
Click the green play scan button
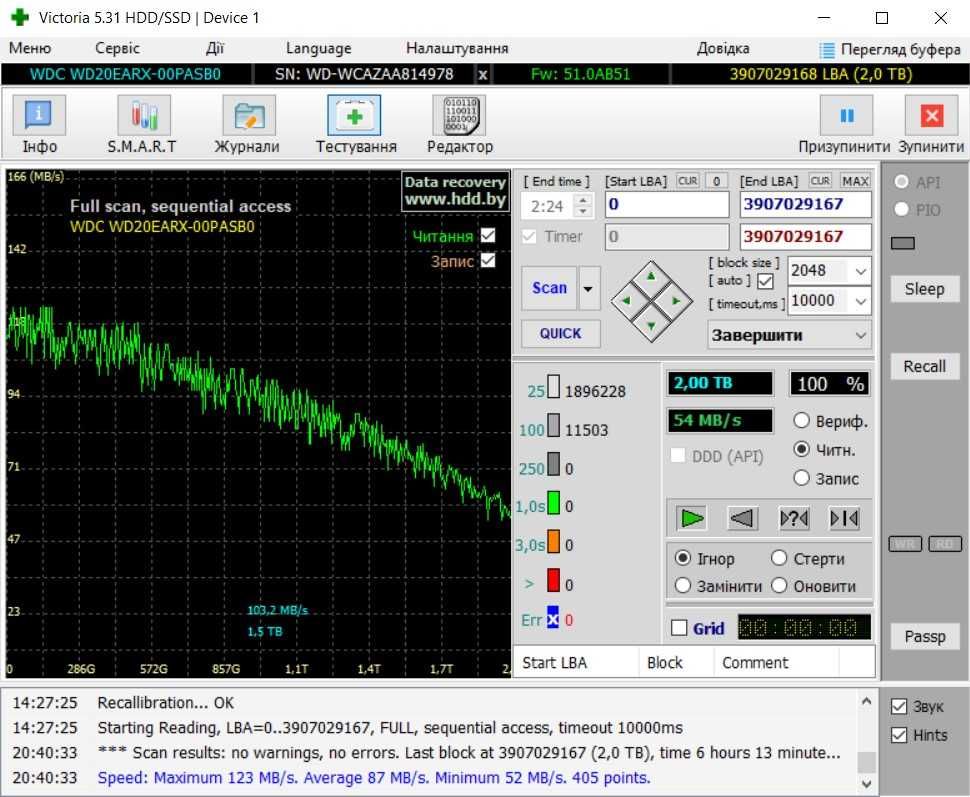692,519
